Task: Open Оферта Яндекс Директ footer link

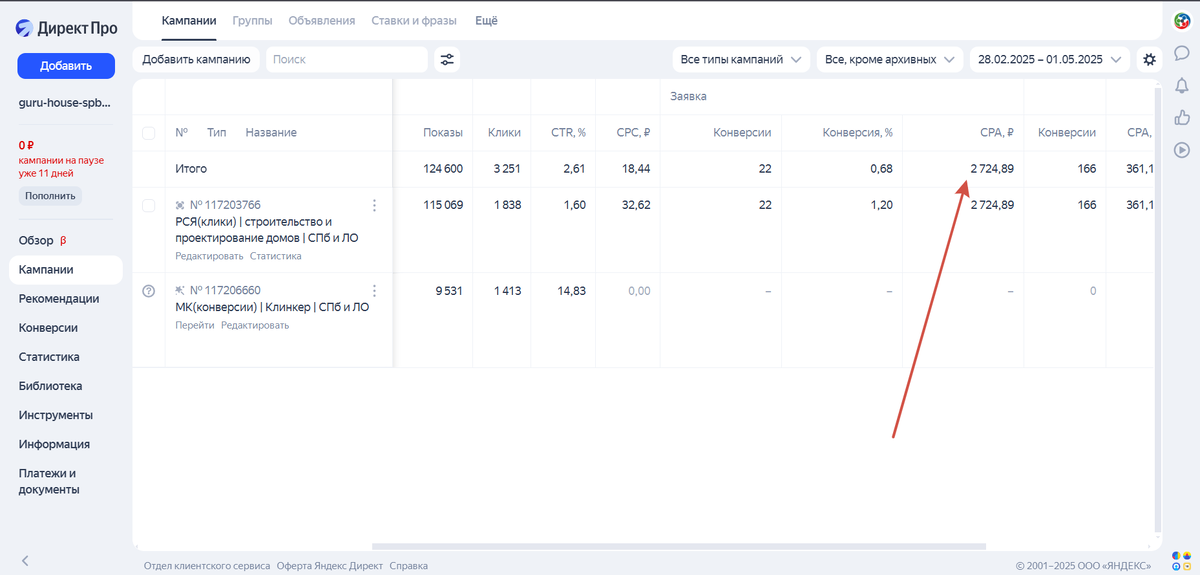Action: click(x=330, y=566)
